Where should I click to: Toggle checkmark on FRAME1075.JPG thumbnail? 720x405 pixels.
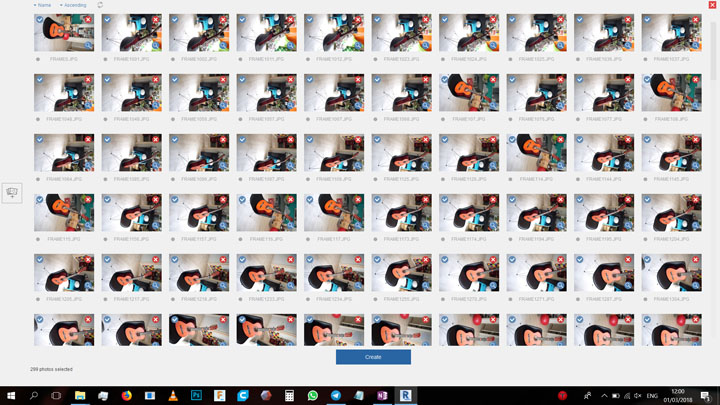512,79
